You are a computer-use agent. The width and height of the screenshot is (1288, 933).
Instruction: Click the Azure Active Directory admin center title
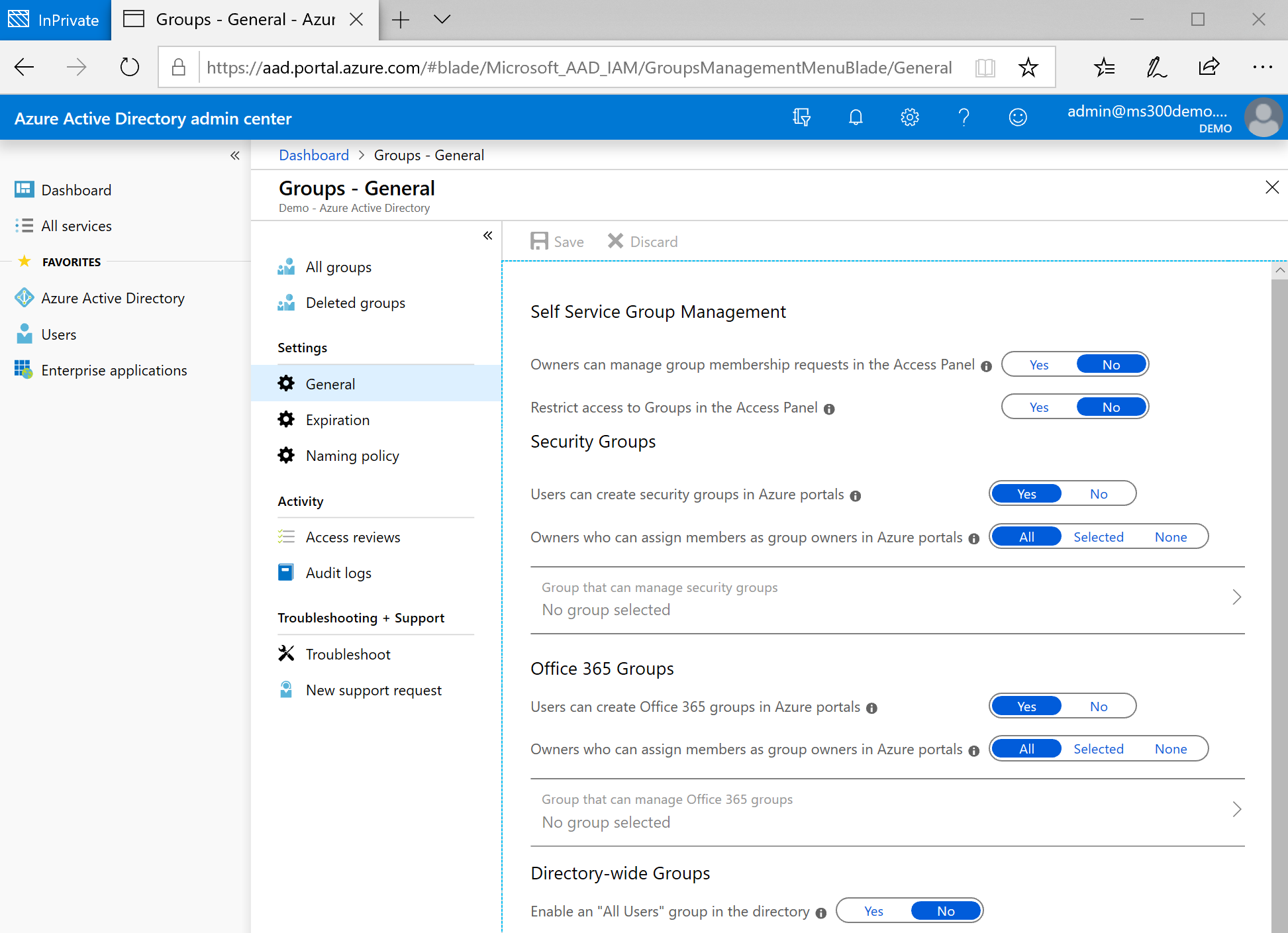point(153,119)
